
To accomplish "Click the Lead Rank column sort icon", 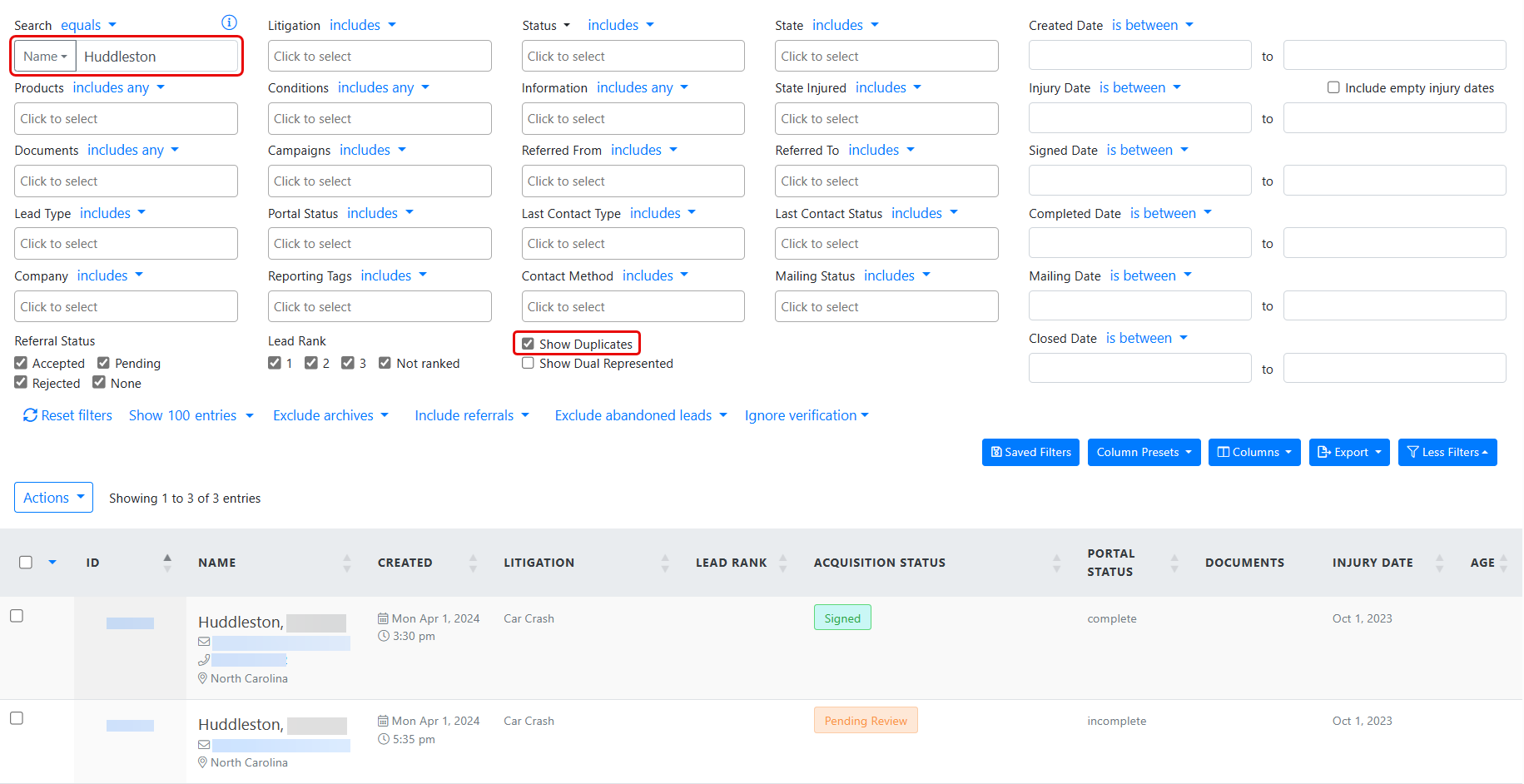I will point(782,563).
